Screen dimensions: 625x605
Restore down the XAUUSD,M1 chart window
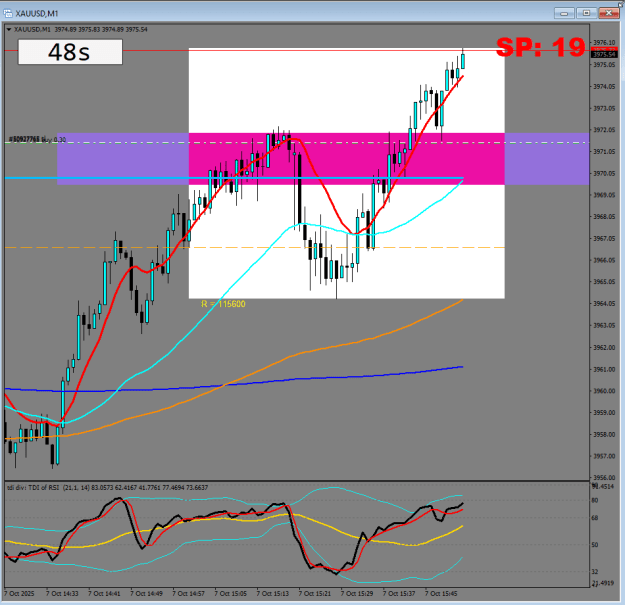586,13
